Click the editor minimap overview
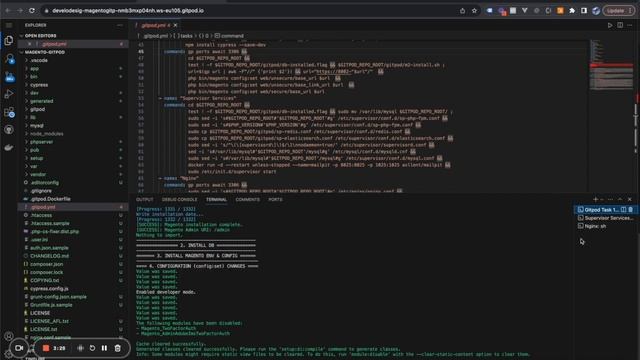 click(611, 65)
